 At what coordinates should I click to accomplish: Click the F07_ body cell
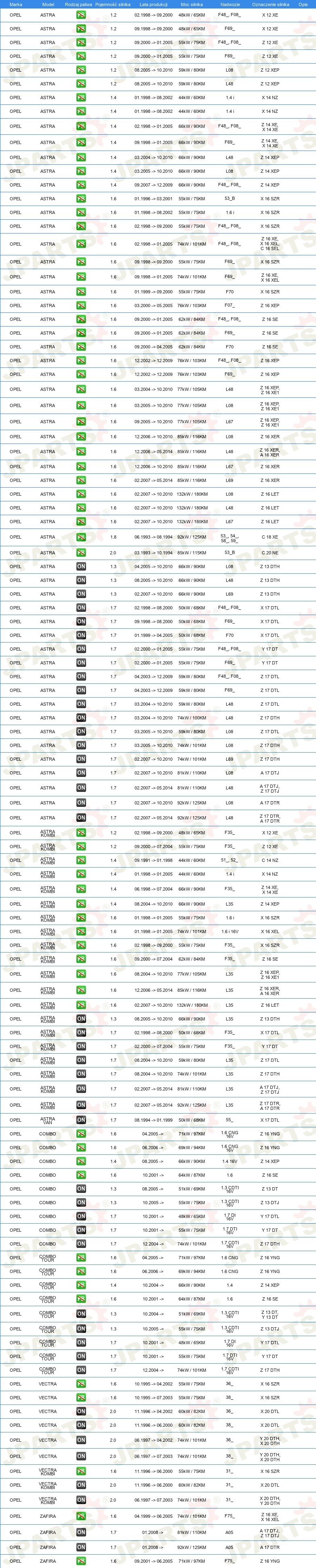coord(229,306)
